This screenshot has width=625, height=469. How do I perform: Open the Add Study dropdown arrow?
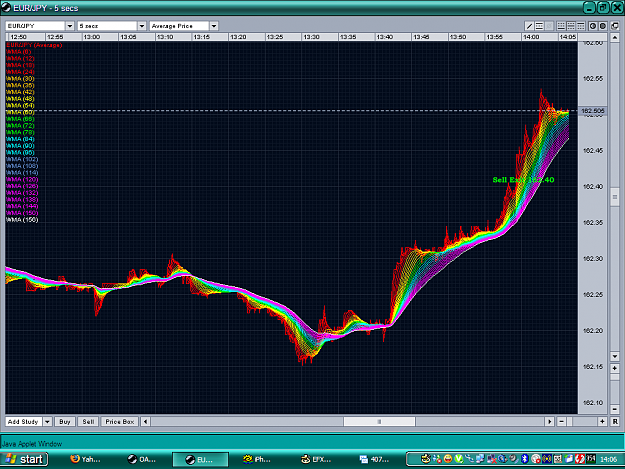47,422
